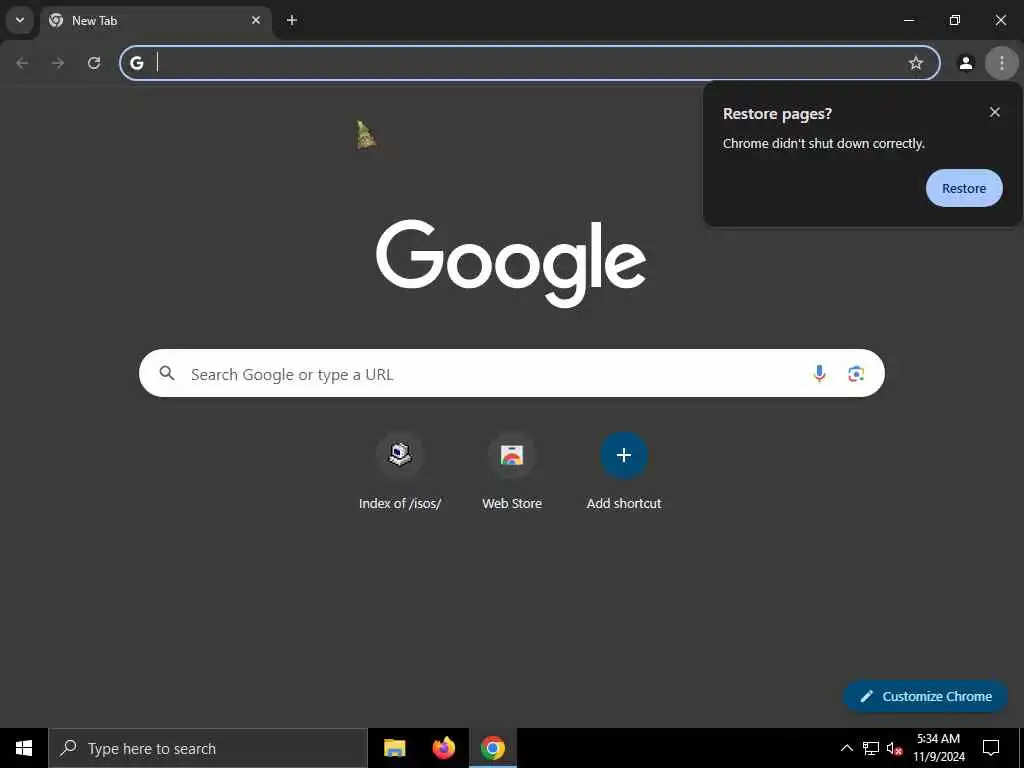Click the Restore button
This screenshot has width=1024, height=768.
click(964, 188)
